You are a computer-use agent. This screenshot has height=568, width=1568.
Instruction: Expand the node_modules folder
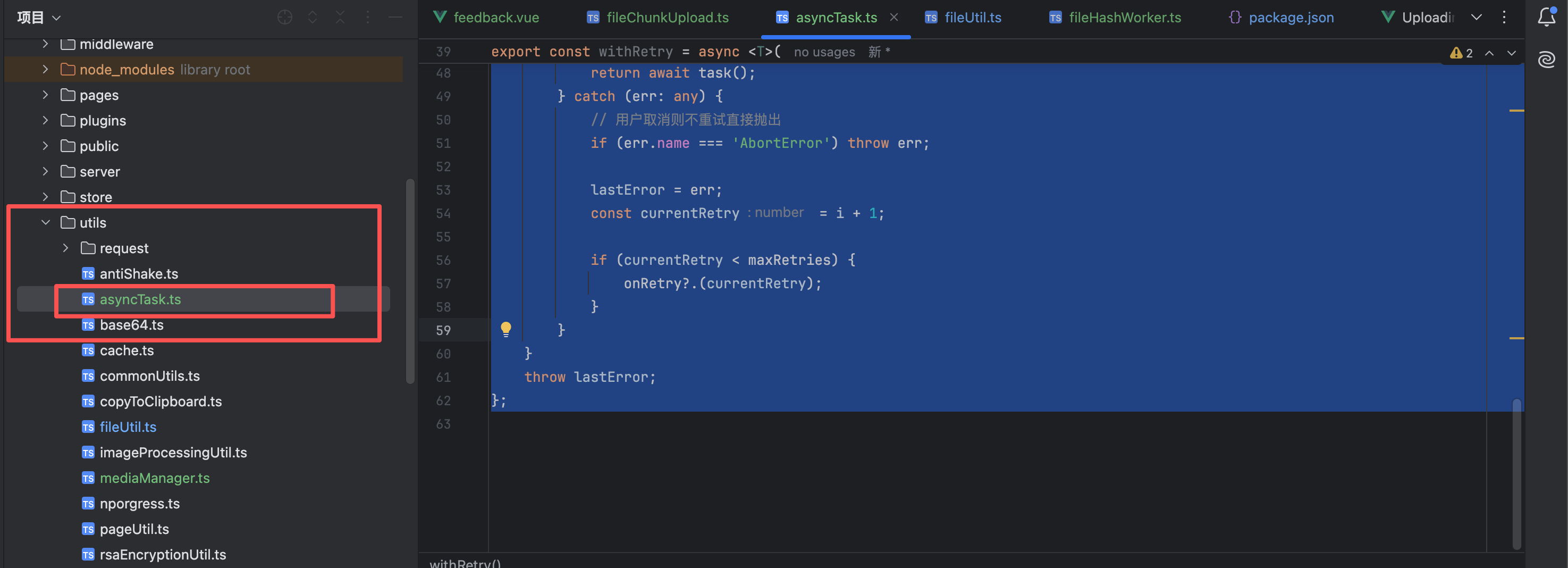(46, 69)
